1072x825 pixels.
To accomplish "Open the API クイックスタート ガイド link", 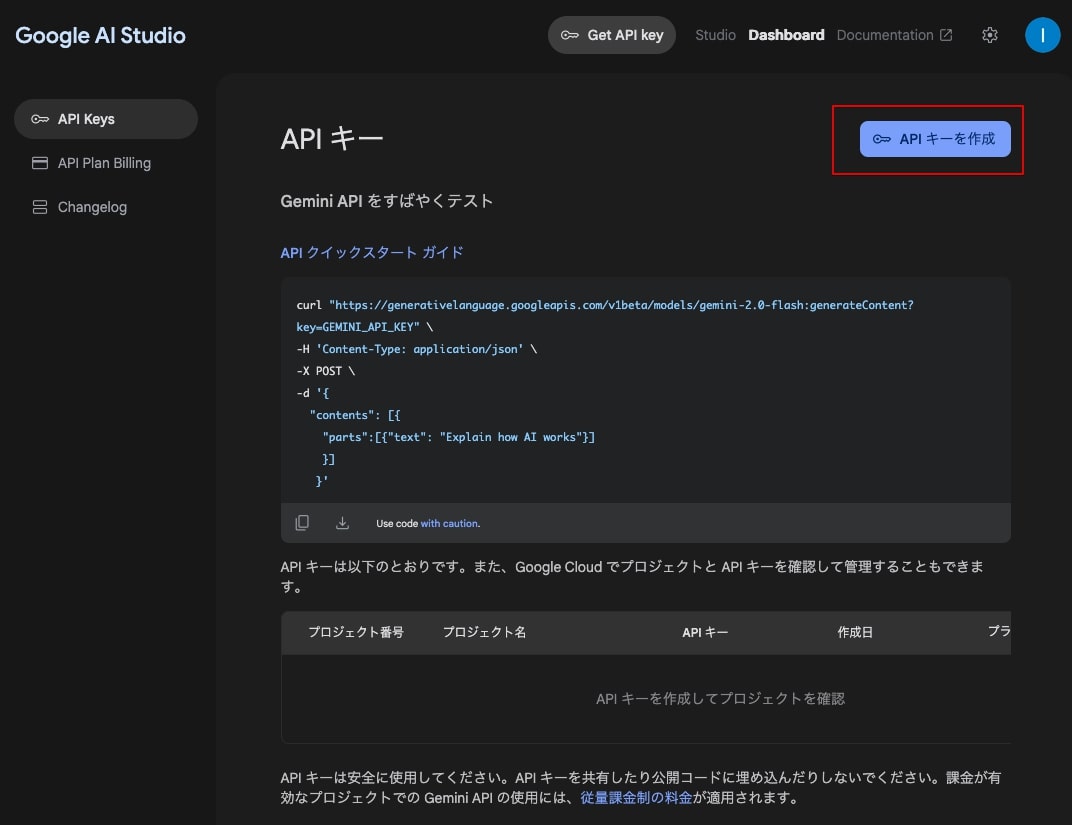I will coord(372,252).
